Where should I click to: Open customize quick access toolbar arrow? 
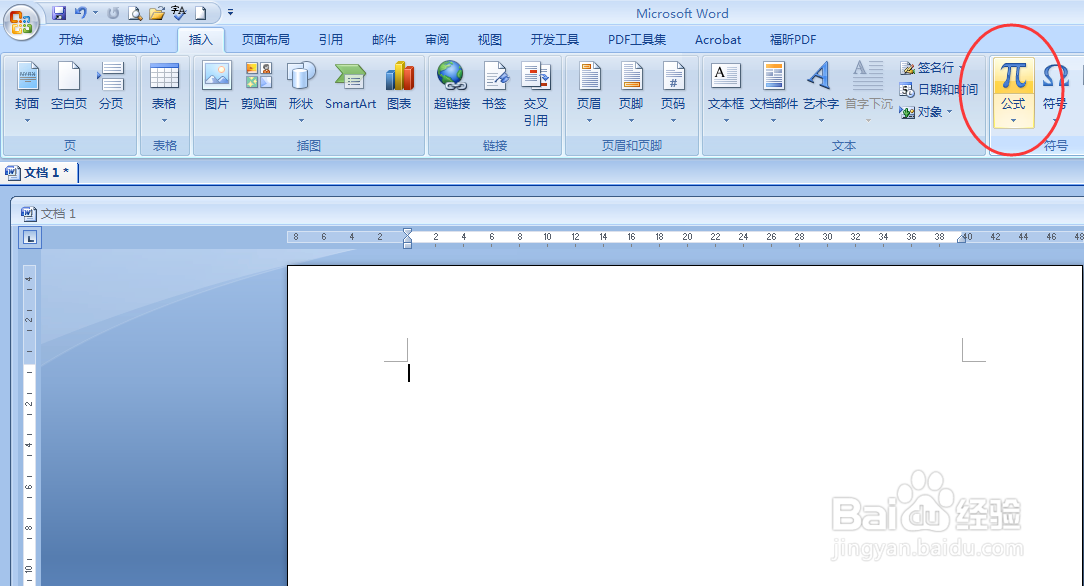point(230,12)
